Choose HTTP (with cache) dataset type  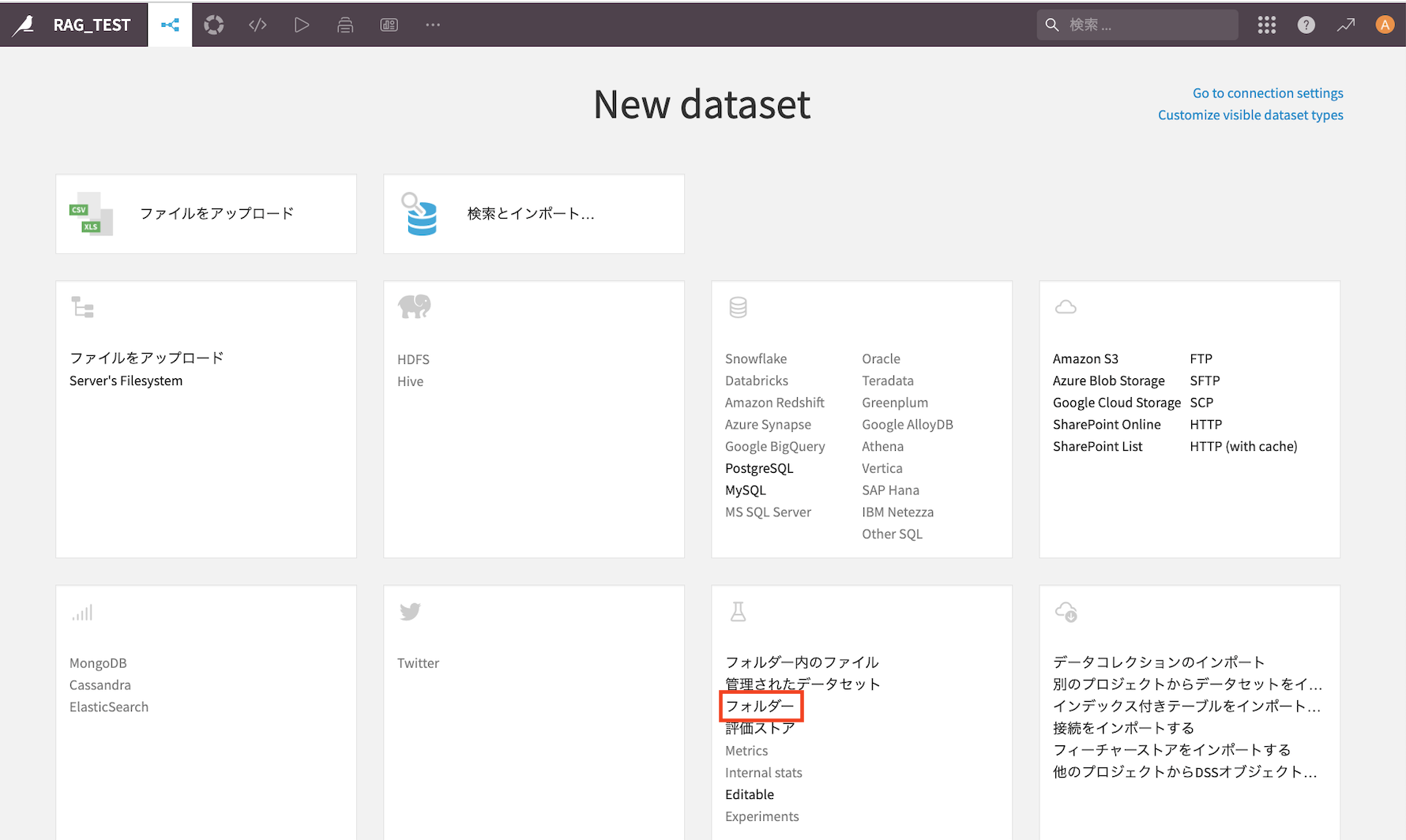tap(1243, 447)
